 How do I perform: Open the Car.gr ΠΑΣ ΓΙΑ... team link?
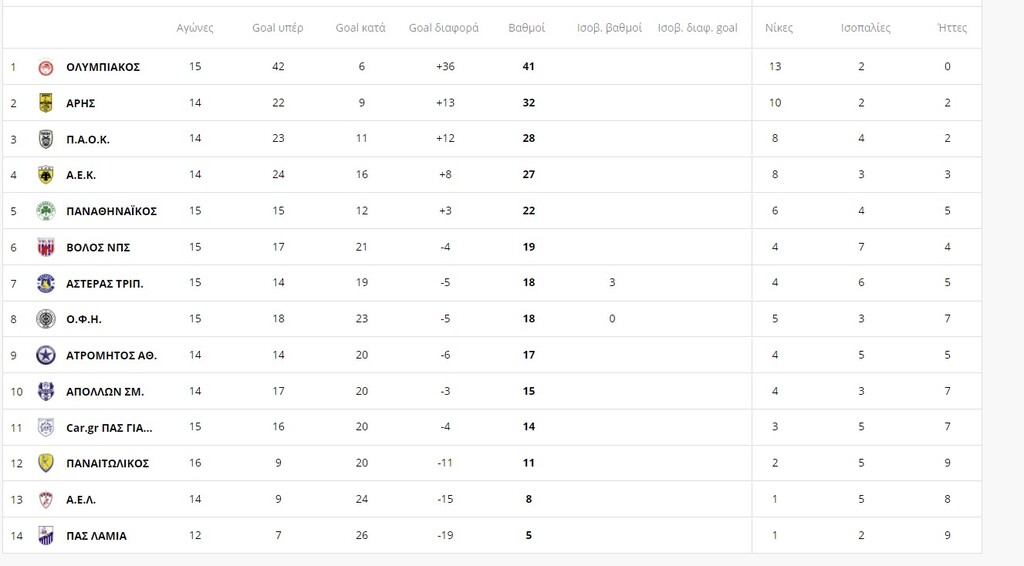click(x=109, y=428)
